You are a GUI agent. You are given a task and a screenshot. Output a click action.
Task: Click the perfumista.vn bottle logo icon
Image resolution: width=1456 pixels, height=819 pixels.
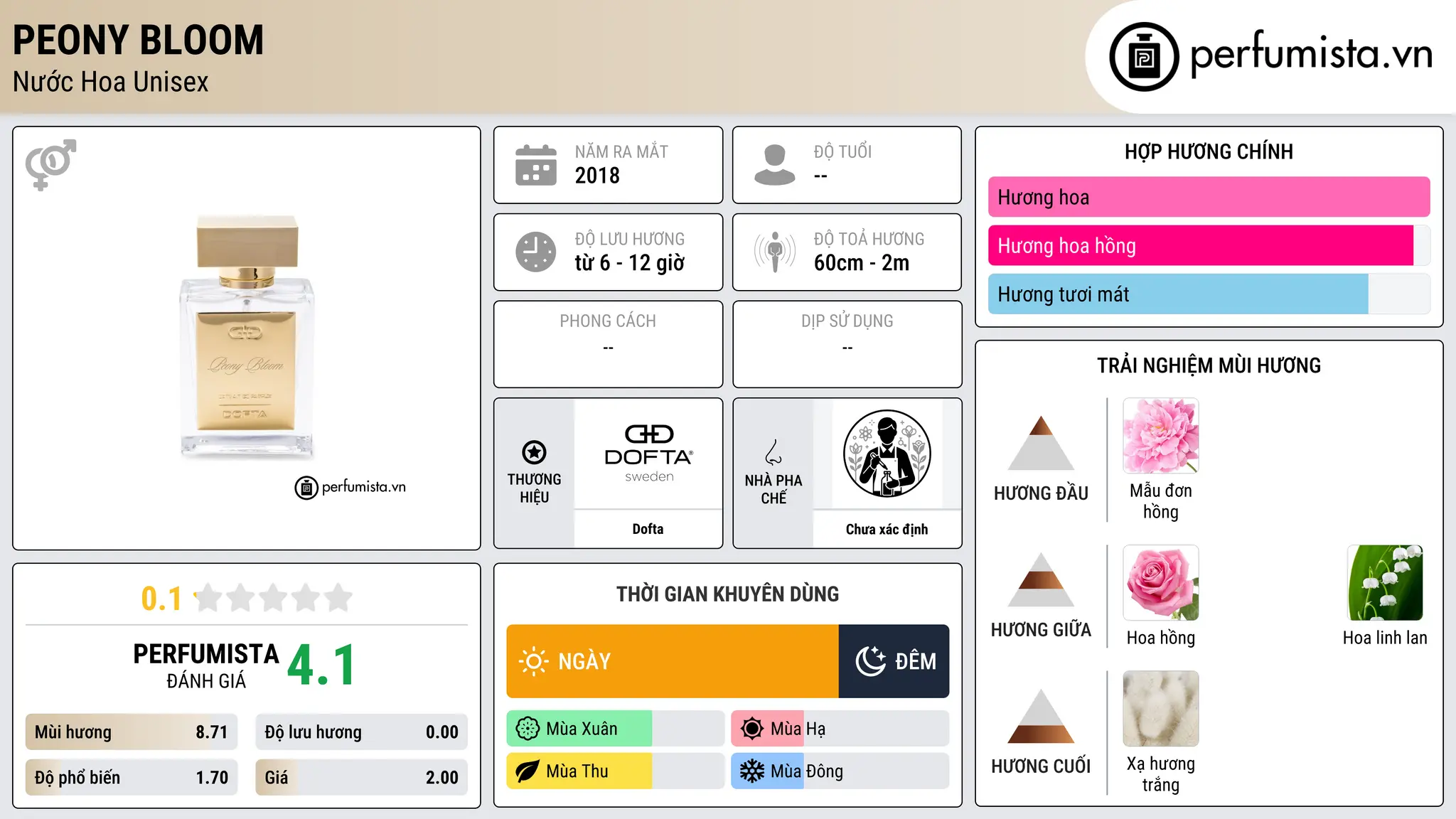click(x=1144, y=57)
